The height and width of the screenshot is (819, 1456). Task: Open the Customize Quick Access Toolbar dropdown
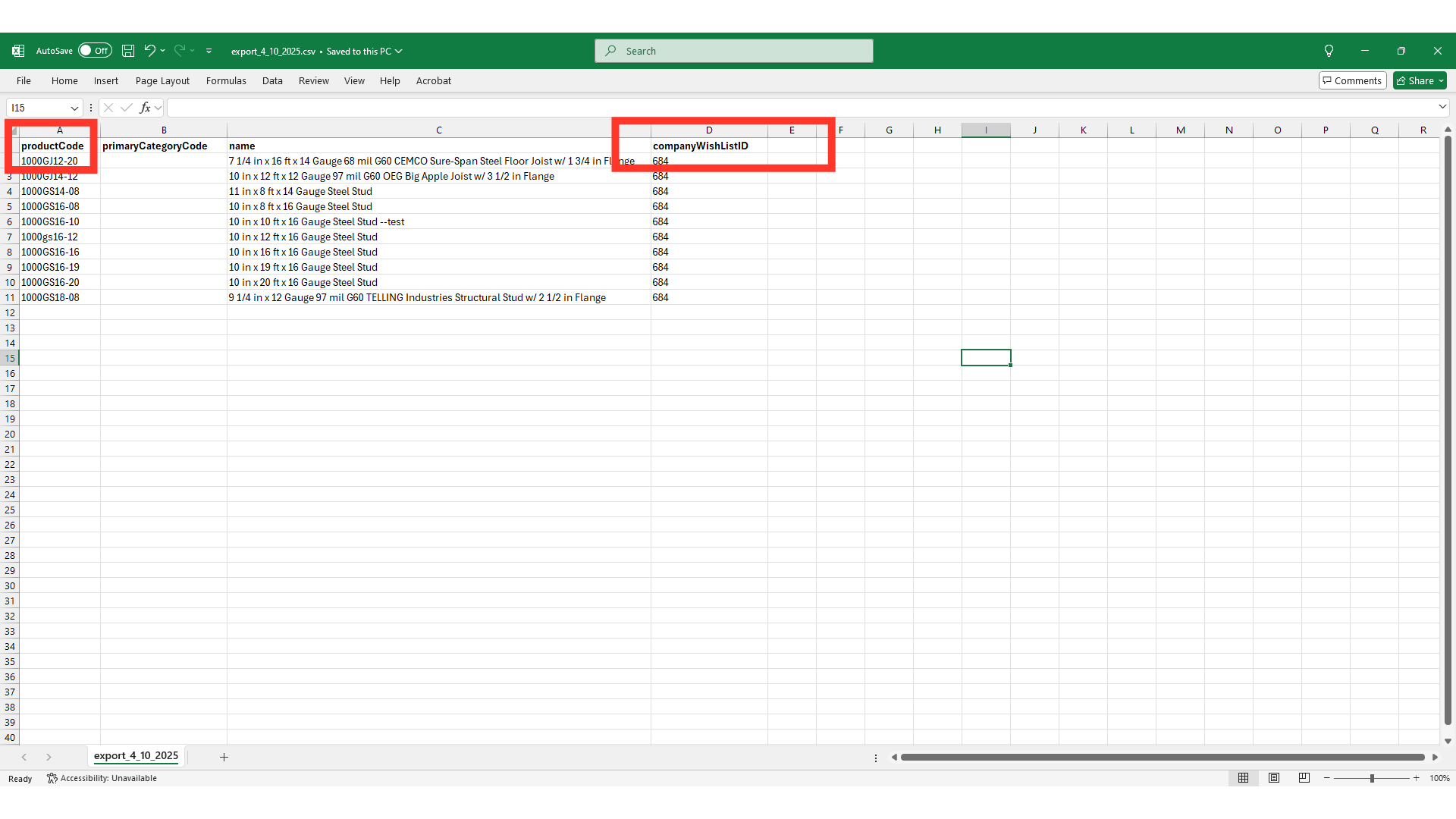point(209,51)
